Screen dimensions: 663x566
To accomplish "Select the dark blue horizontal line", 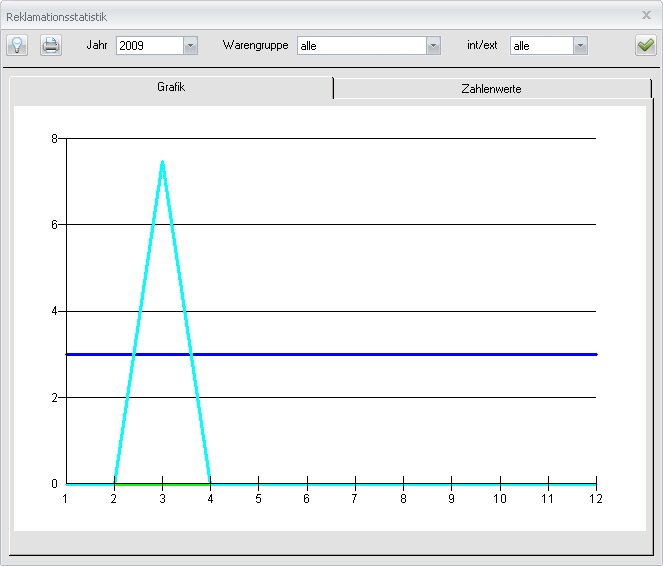I will pos(400,354).
